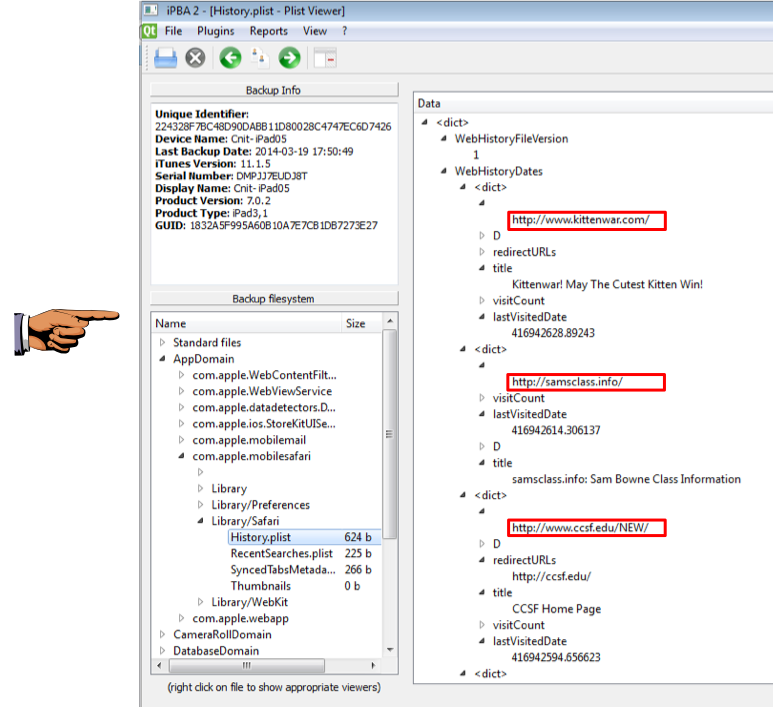Click the horizontal scrollbar thumb in filesystem
Screen dimensions: 773x707
click(x=246, y=665)
